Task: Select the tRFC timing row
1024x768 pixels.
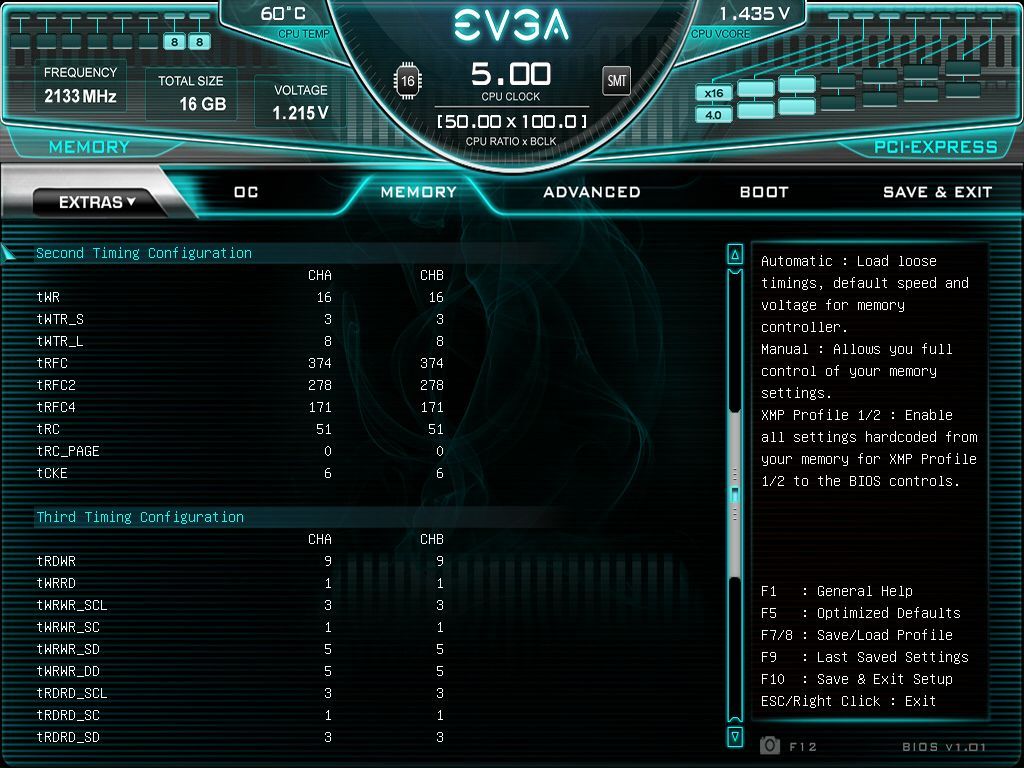Action: coord(240,363)
